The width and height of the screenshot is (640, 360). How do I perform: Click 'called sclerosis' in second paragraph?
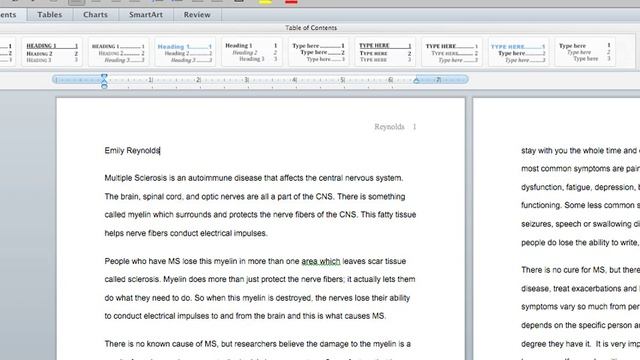pos(132,279)
